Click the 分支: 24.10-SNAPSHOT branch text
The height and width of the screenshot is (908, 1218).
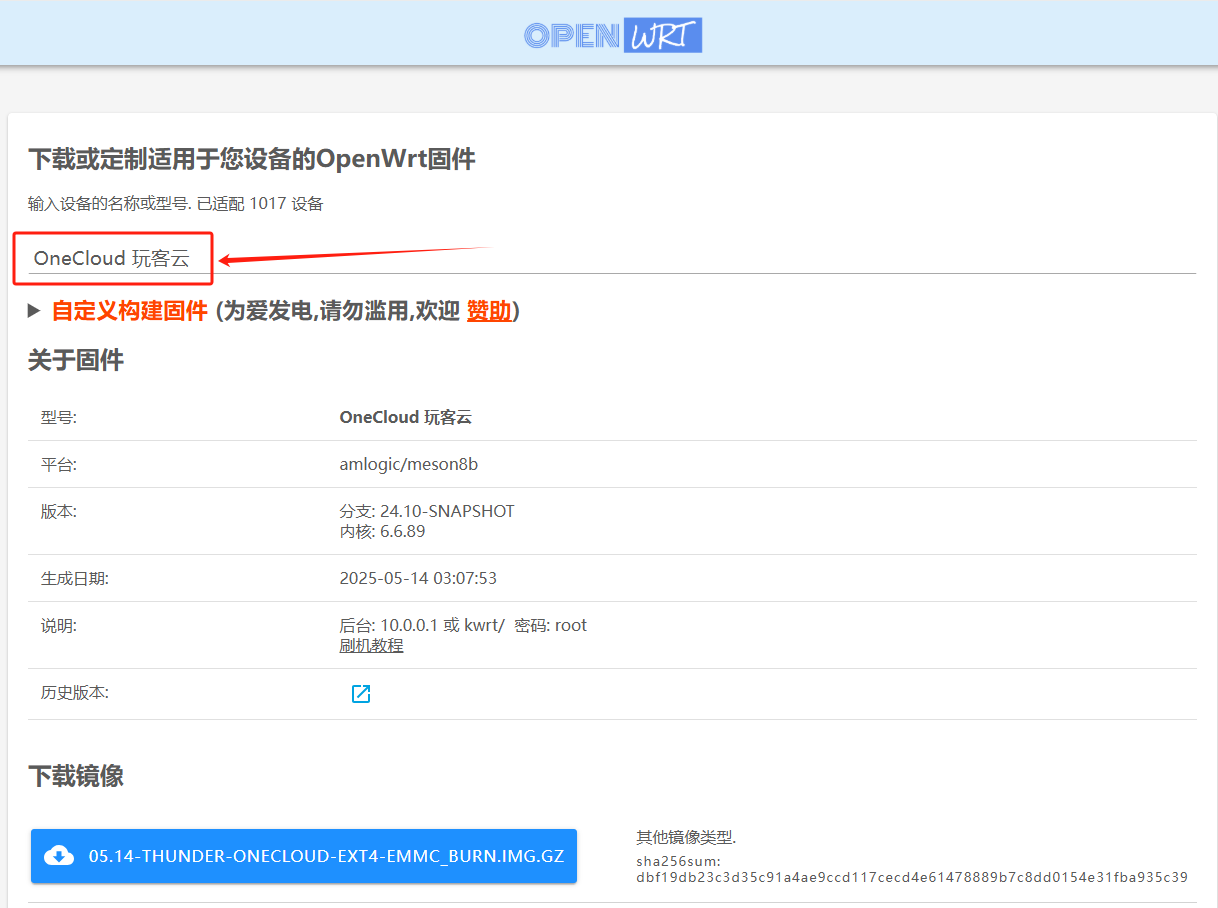(427, 511)
